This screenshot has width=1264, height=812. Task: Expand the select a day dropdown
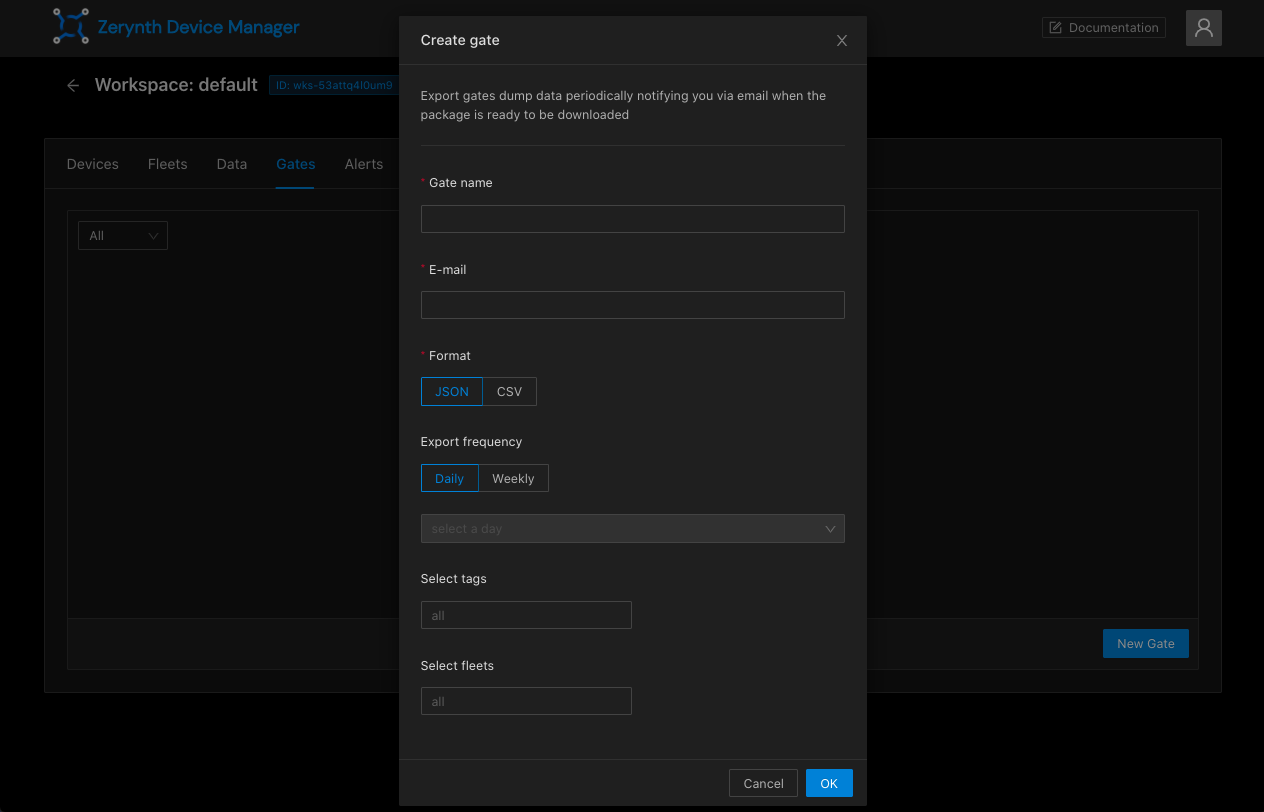click(x=632, y=529)
